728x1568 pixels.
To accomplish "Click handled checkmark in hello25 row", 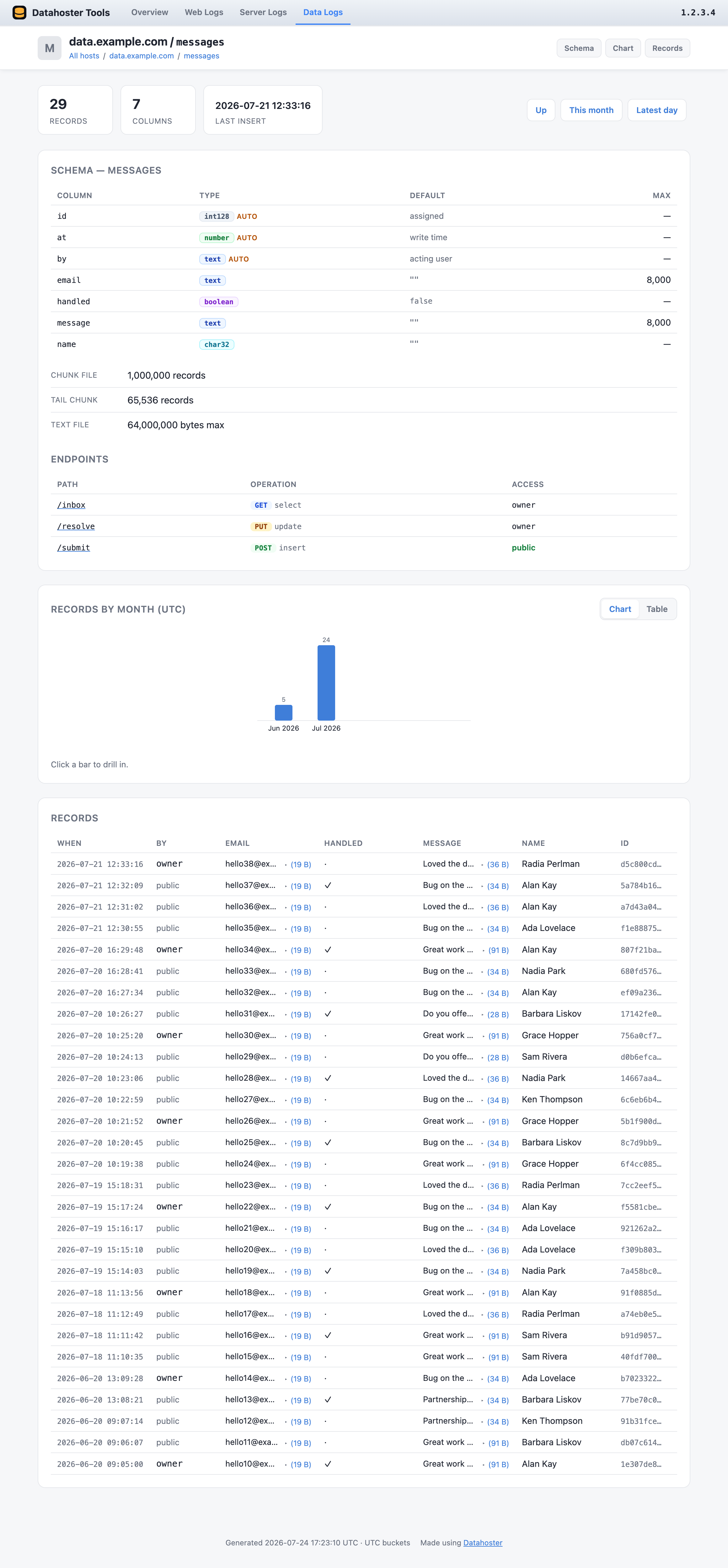I will tap(328, 1143).
